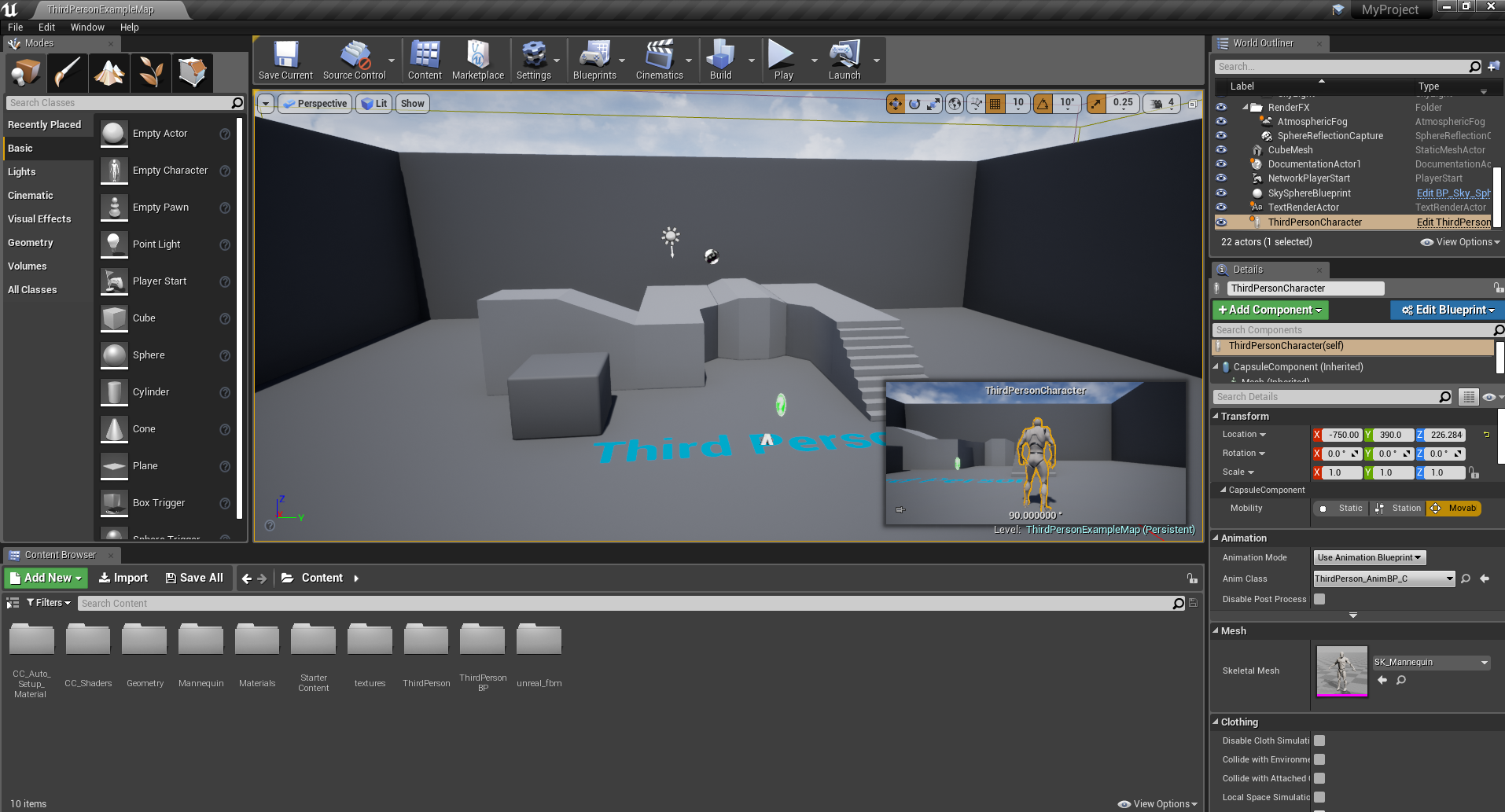Toggle visibility of ThirdPersonCharacter in outliner
The width and height of the screenshot is (1505, 812).
pyautogui.click(x=1221, y=222)
